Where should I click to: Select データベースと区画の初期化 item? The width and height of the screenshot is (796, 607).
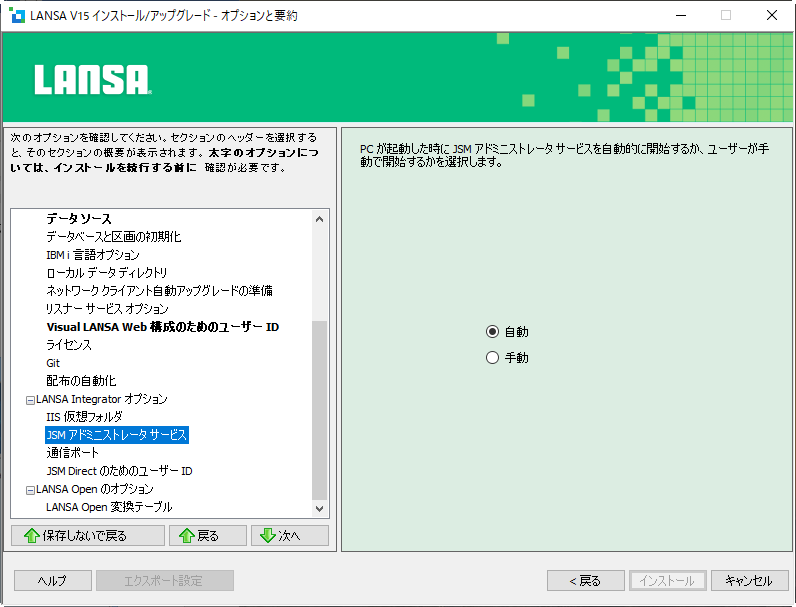(114, 237)
